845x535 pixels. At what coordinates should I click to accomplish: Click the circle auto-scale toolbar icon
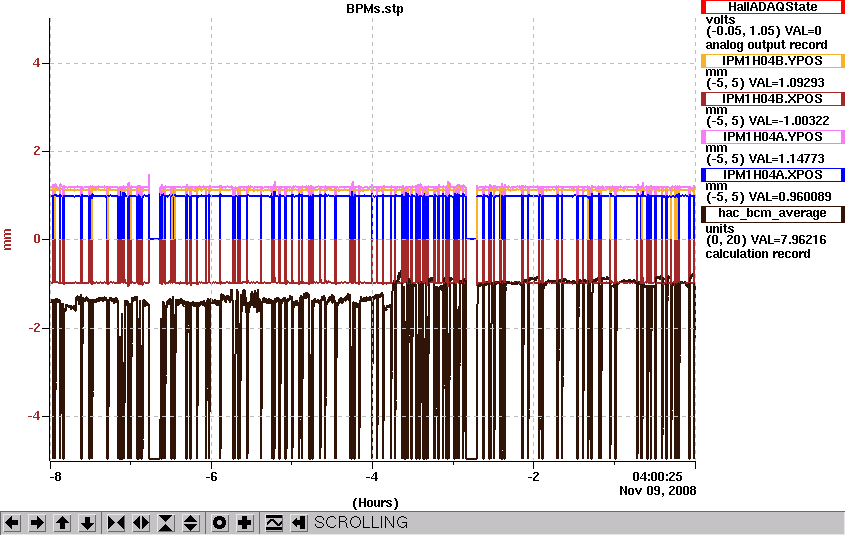220,523
